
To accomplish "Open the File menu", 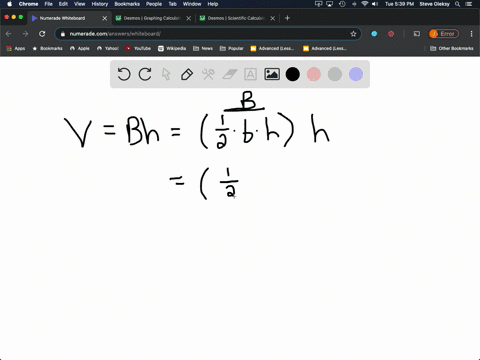I will 49,4.
